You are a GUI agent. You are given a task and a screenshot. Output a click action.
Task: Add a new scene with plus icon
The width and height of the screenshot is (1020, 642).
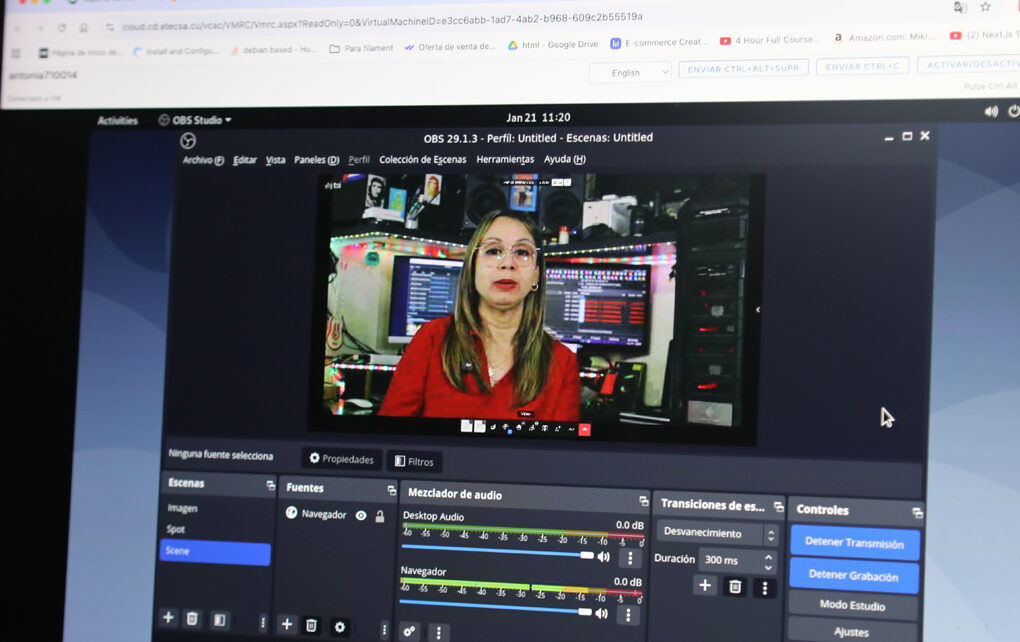click(168, 618)
